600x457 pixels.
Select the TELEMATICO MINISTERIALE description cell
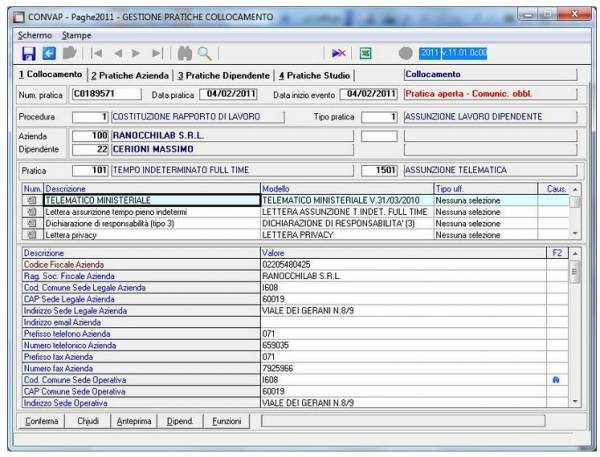point(152,200)
